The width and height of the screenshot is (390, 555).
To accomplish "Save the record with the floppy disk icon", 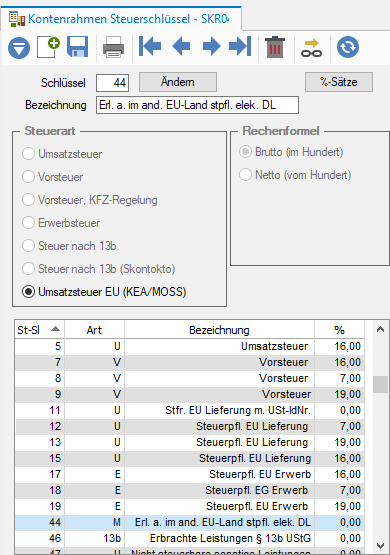I will tap(78, 47).
